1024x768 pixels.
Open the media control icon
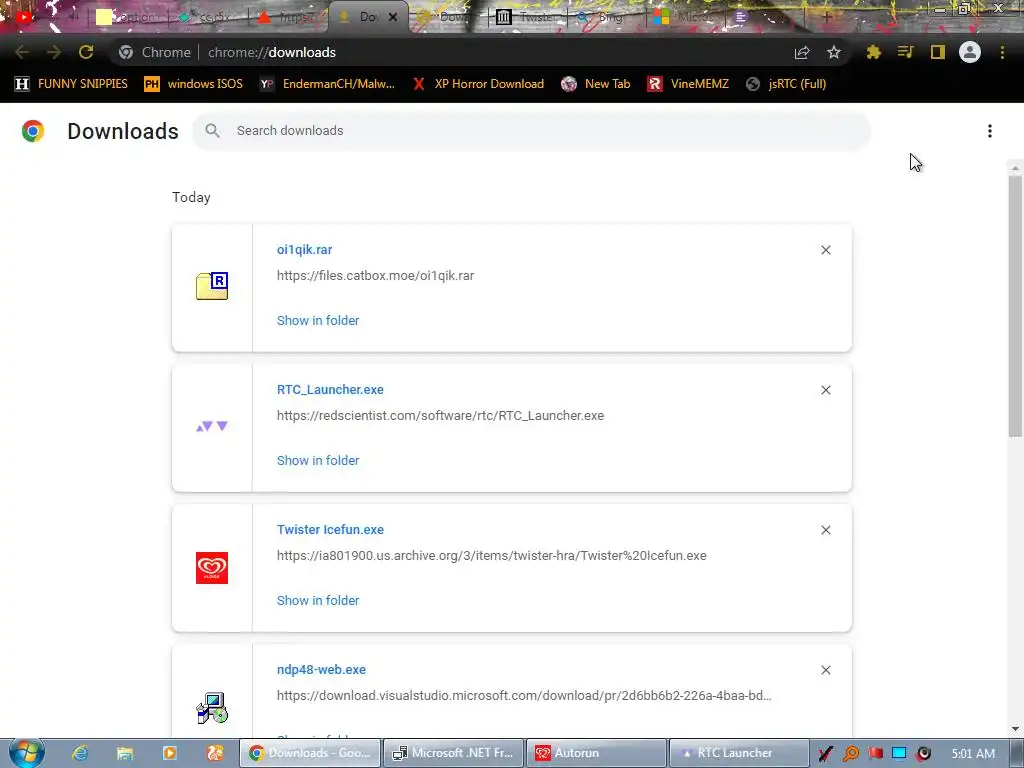[905, 52]
